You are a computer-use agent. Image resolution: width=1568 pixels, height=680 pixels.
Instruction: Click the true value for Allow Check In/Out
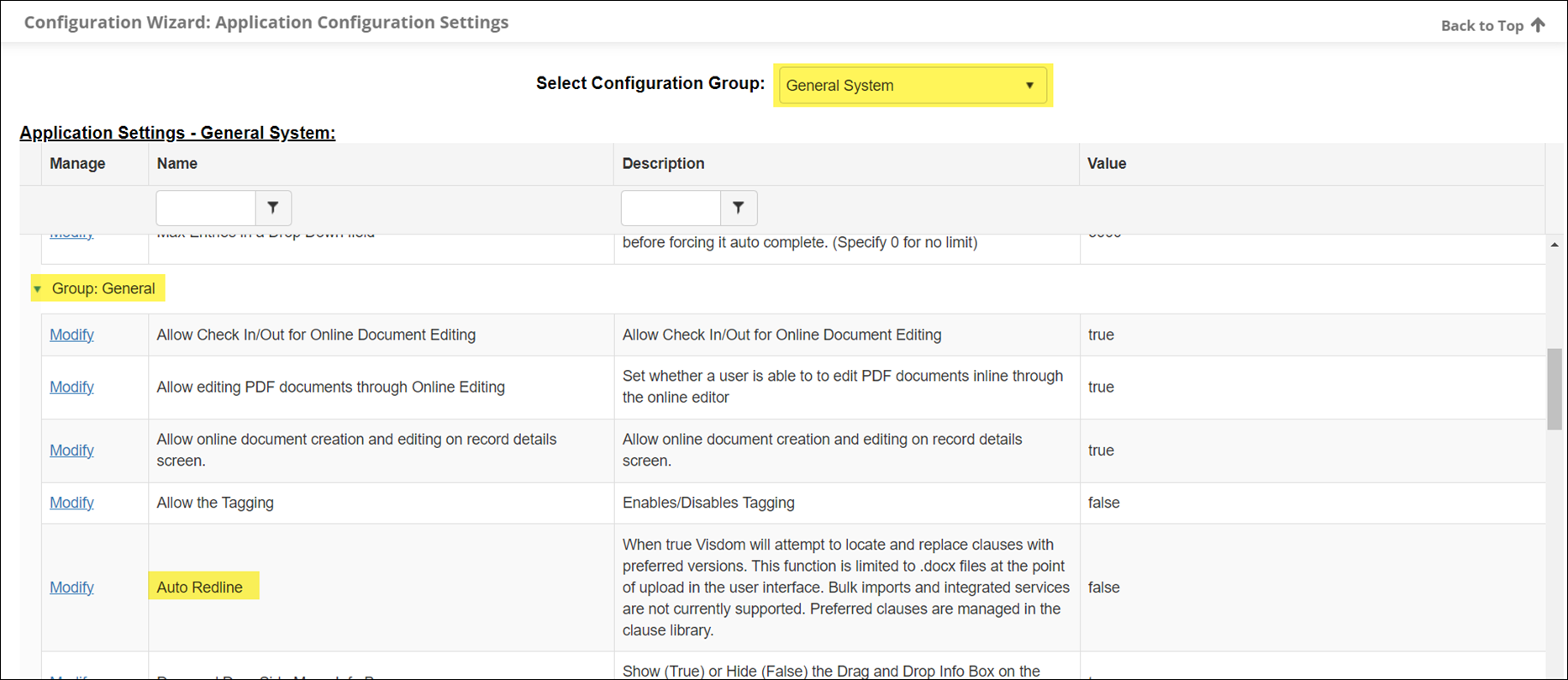pos(1101,335)
